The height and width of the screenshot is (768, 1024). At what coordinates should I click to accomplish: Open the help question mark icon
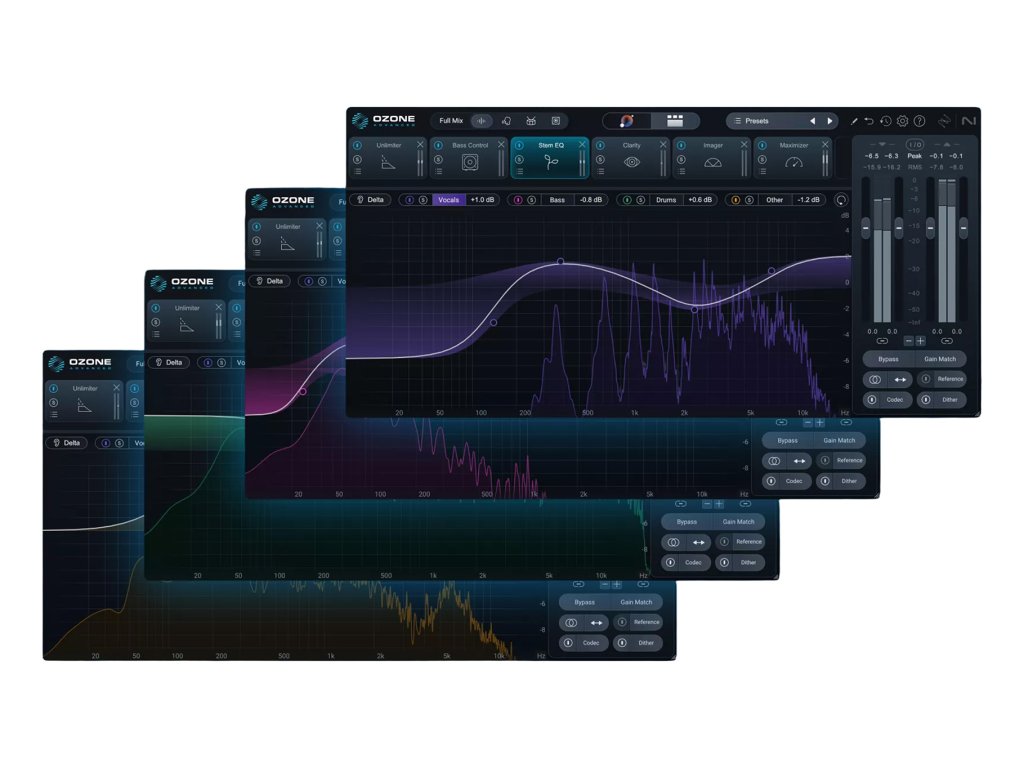coord(920,121)
